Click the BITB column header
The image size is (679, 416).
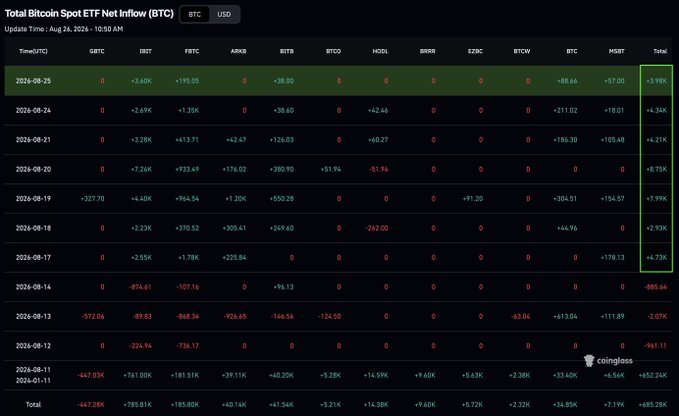point(286,51)
